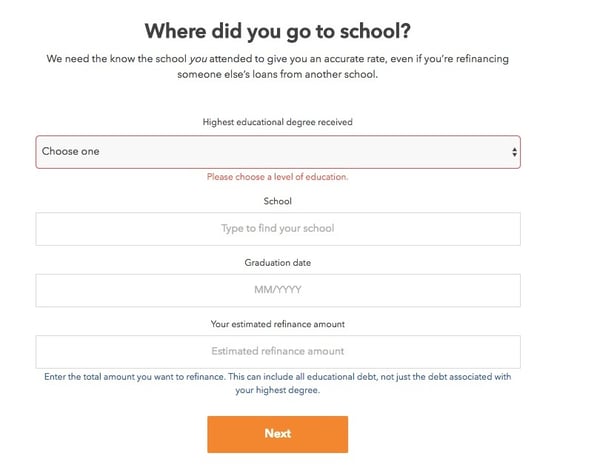Click the red 'Please choose a level of education' error

tap(278, 177)
